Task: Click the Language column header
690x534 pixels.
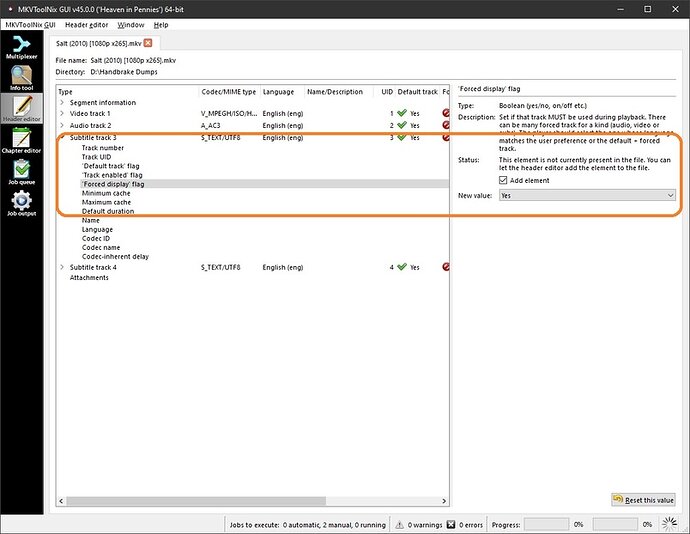Action: (x=282, y=92)
